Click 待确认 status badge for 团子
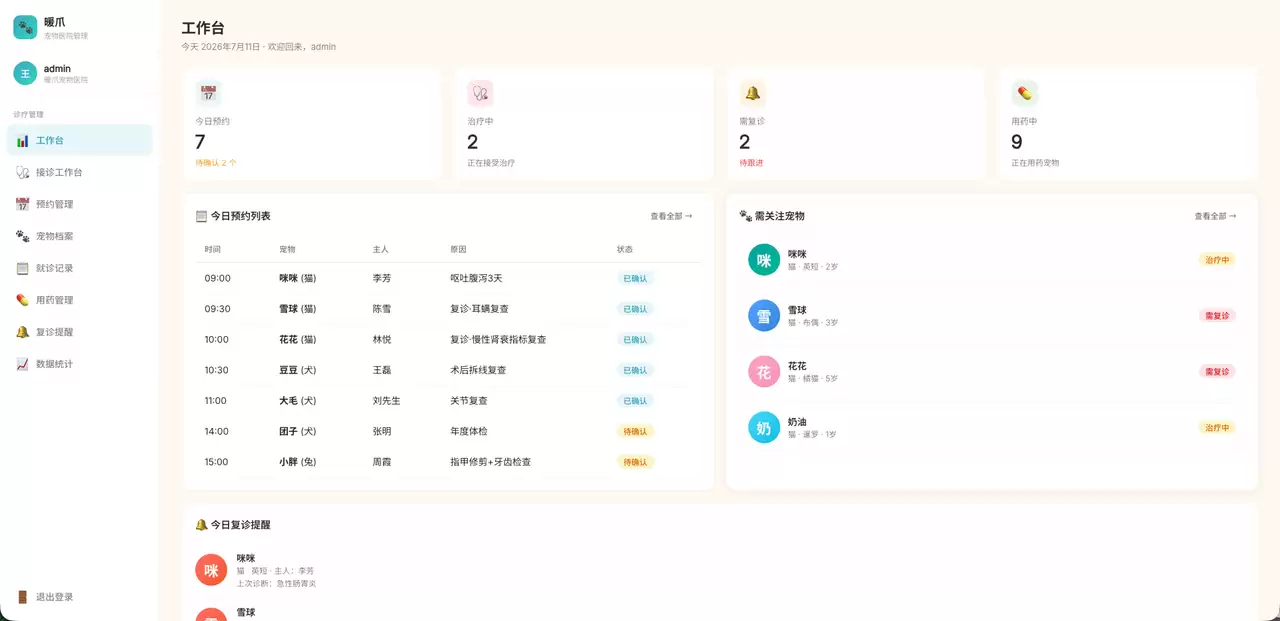 point(635,432)
